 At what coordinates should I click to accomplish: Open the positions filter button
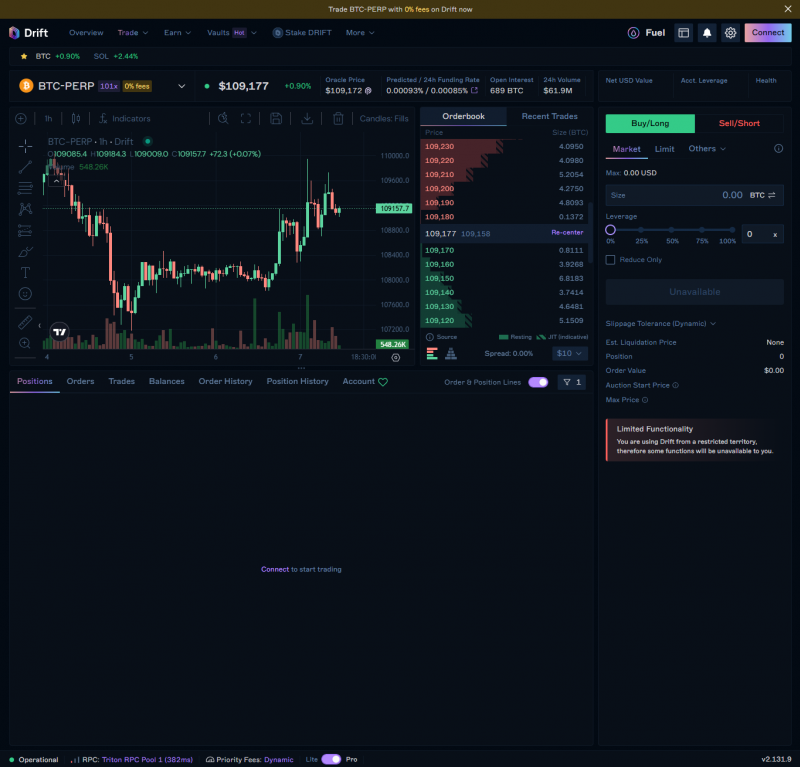(x=572, y=382)
